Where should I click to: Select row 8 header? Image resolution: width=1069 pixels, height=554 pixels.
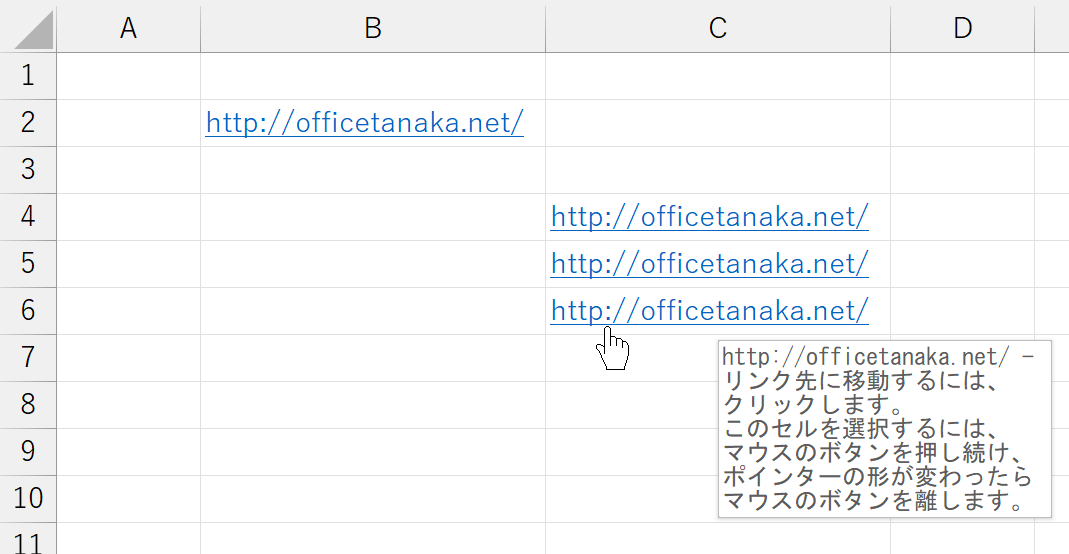pyautogui.click(x=28, y=405)
